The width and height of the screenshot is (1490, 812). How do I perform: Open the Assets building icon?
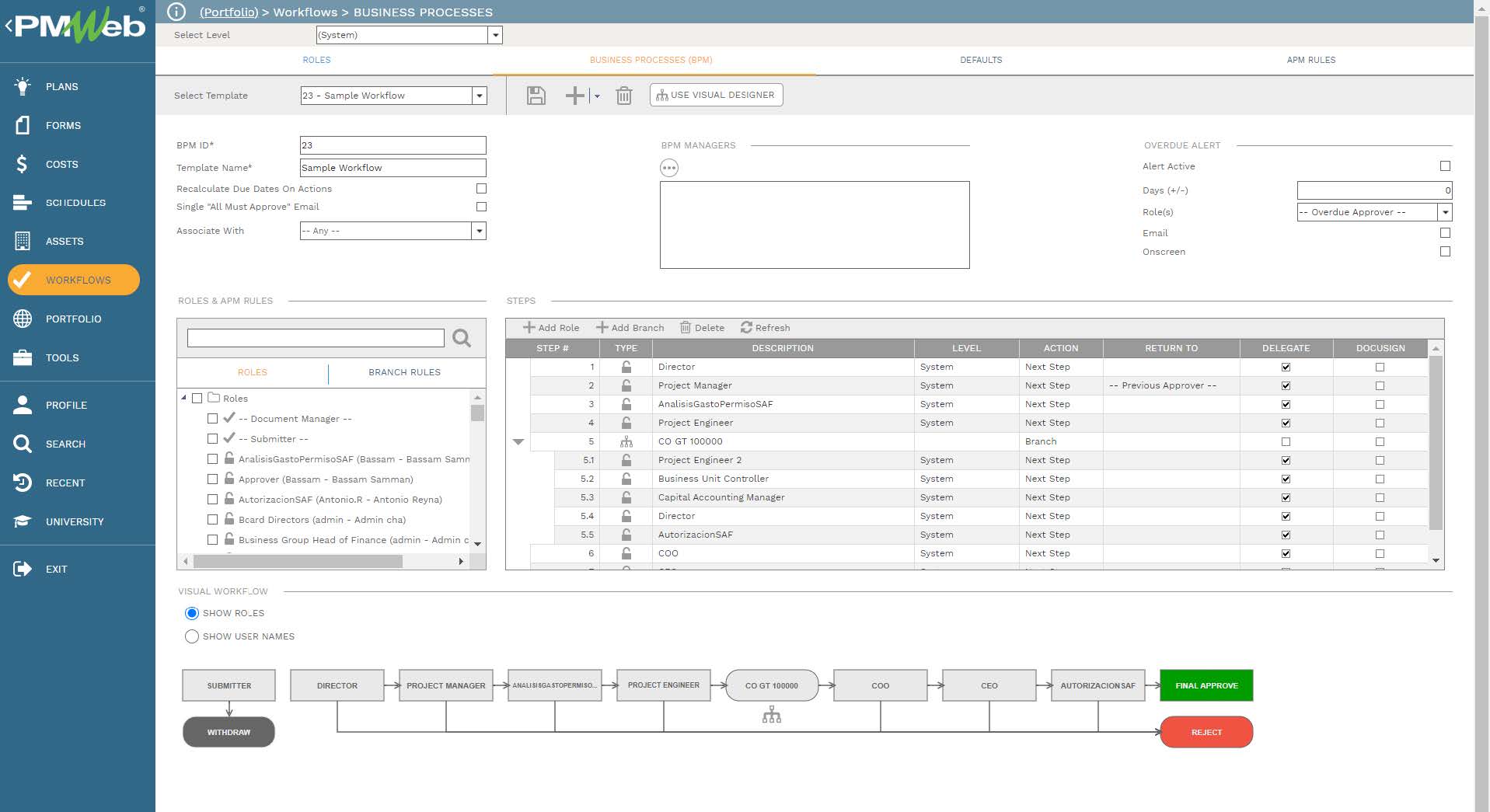[x=23, y=241]
